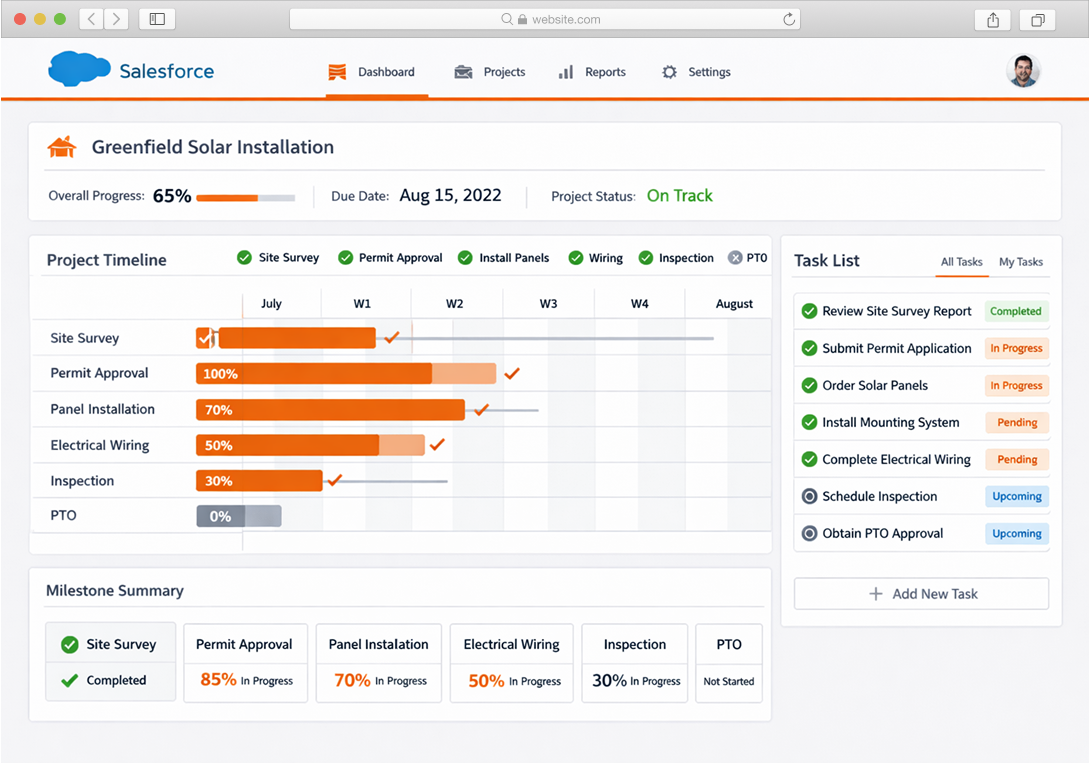Click the Panel Installation 70% timeline bar
1090x765 pixels.
pos(330,410)
